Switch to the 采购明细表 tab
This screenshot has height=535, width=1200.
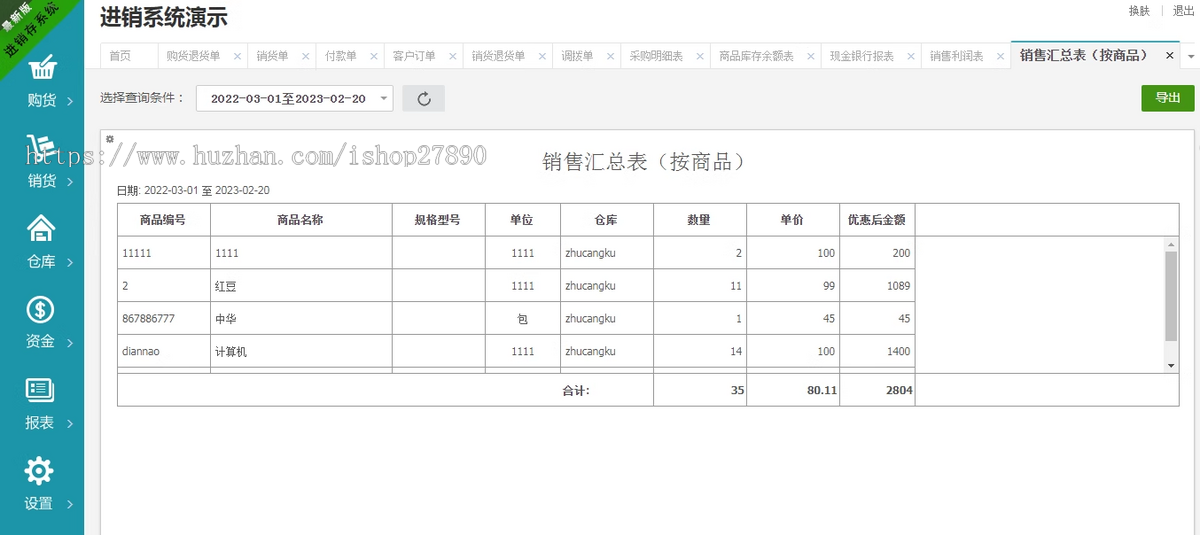[x=656, y=56]
